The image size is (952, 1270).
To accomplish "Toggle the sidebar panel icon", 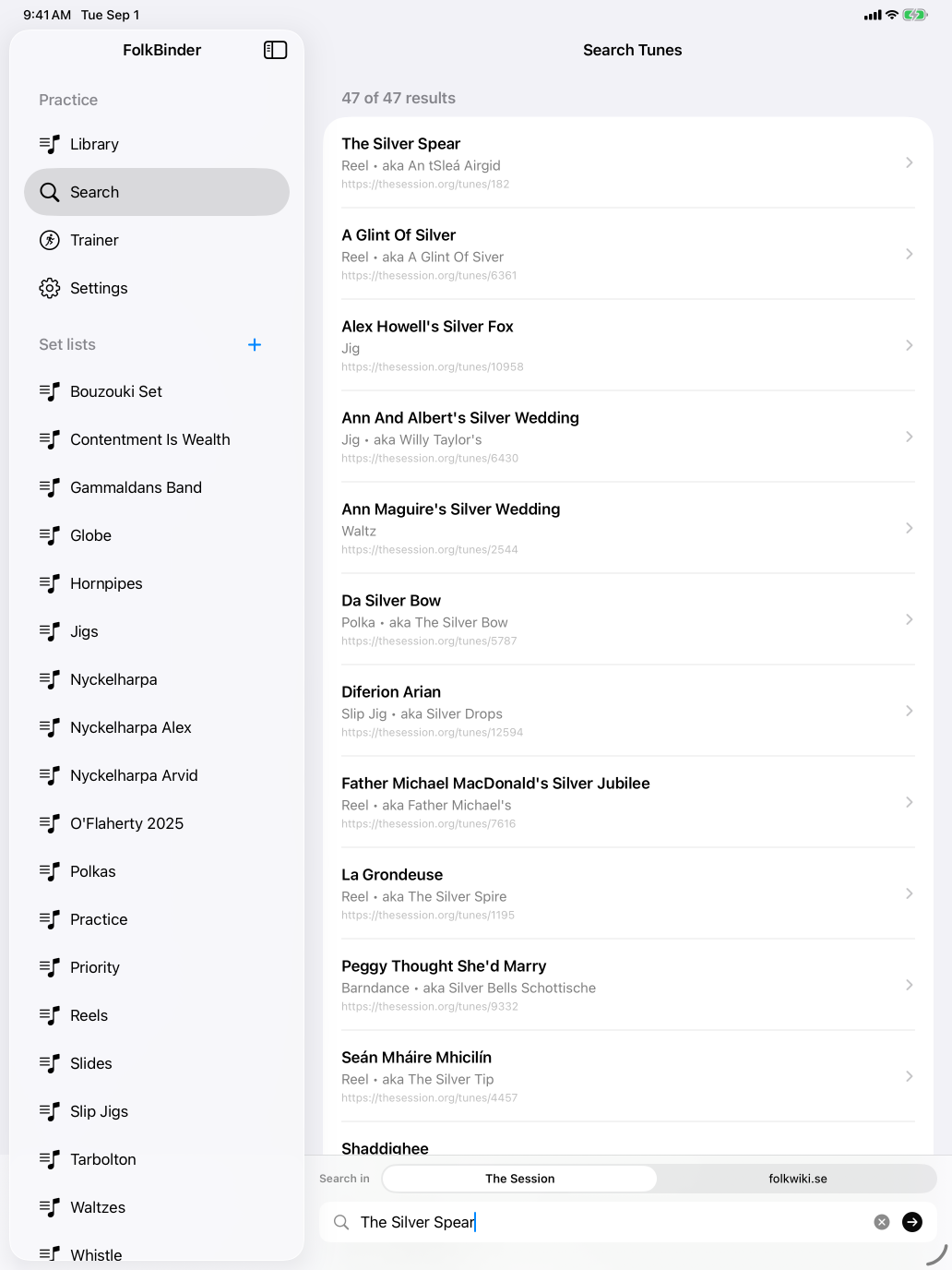I will pyautogui.click(x=275, y=50).
